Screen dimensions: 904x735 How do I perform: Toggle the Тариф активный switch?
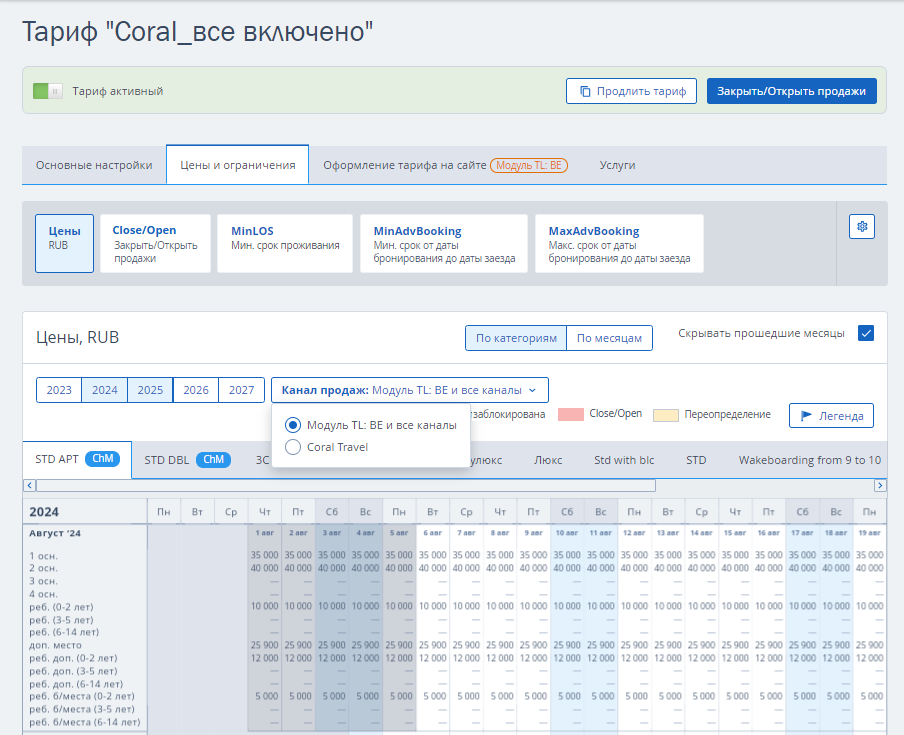(48, 91)
